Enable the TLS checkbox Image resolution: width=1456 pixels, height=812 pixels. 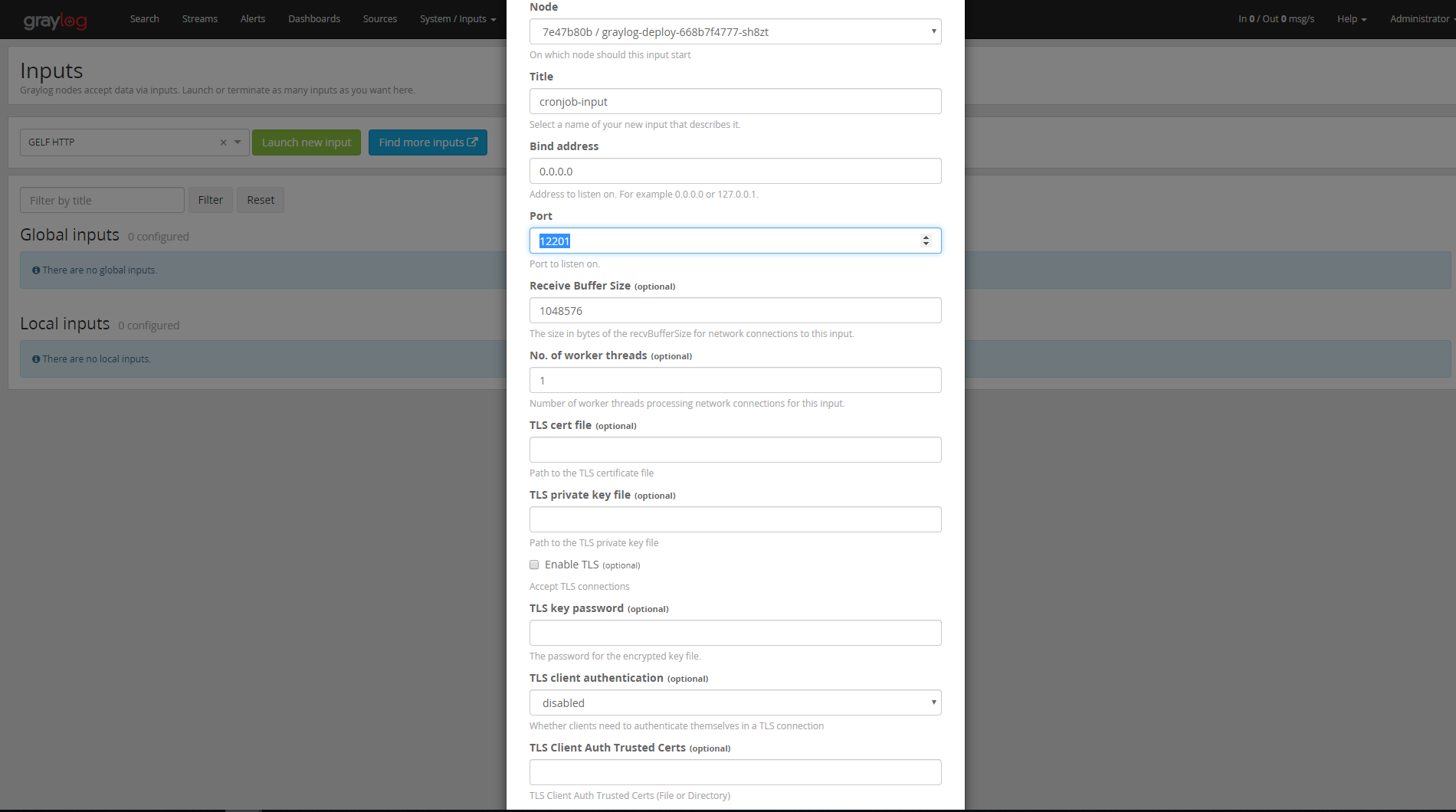(x=534, y=565)
